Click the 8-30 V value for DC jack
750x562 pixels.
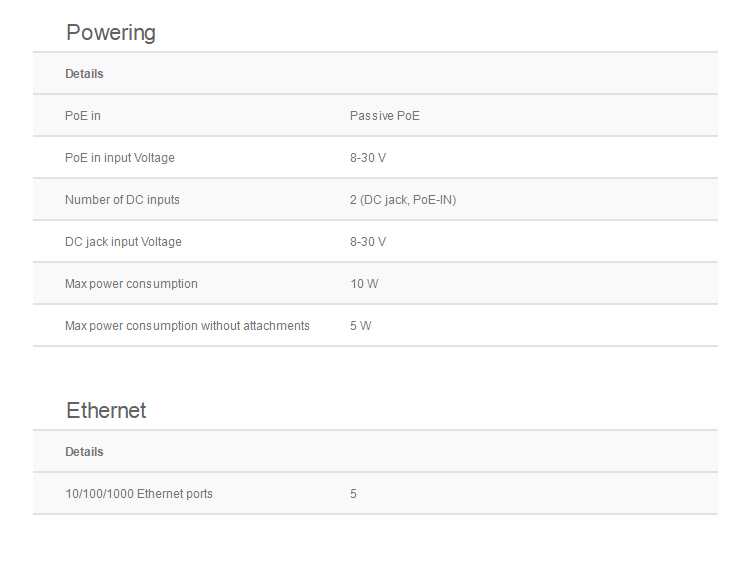368,242
